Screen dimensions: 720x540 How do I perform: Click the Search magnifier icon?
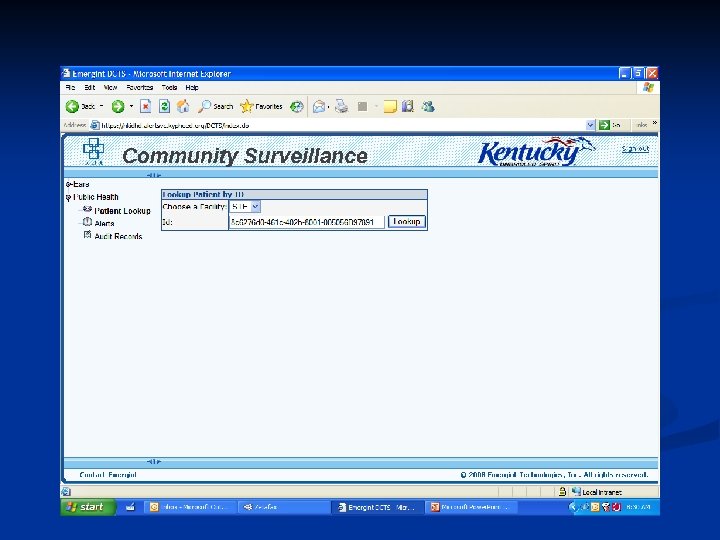click(x=204, y=107)
